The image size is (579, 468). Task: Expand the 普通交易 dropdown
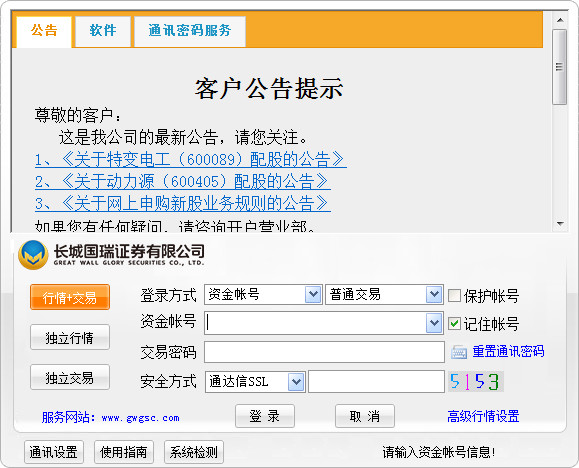tap(434, 294)
